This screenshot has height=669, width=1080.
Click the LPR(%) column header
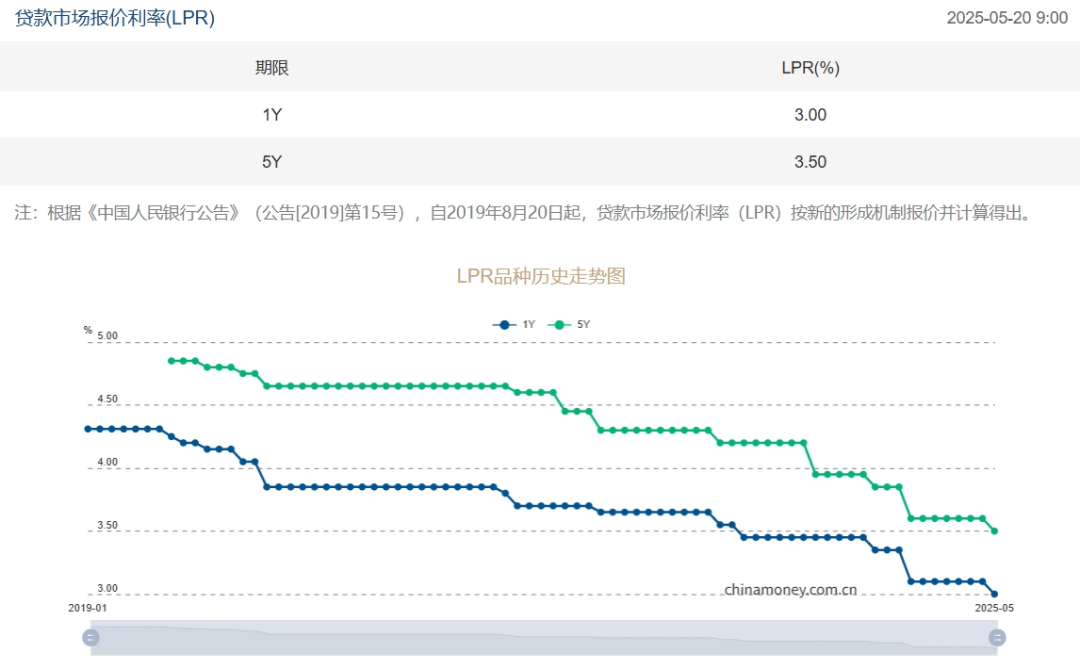(x=810, y=68)
